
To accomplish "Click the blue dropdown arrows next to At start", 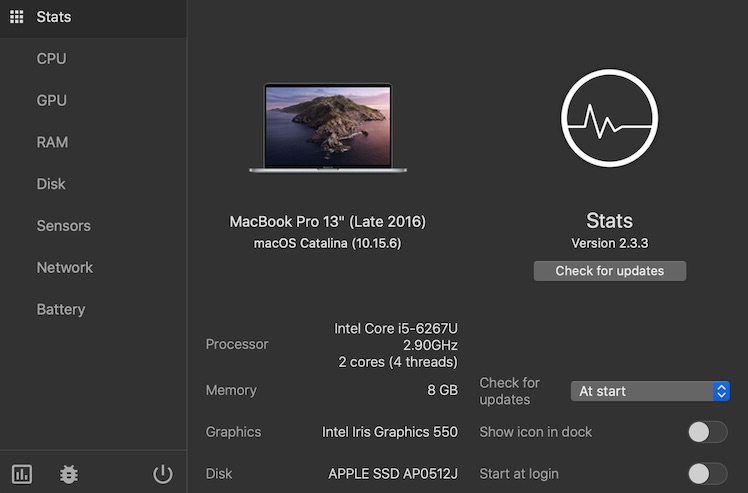I will [x=721, y=391].
